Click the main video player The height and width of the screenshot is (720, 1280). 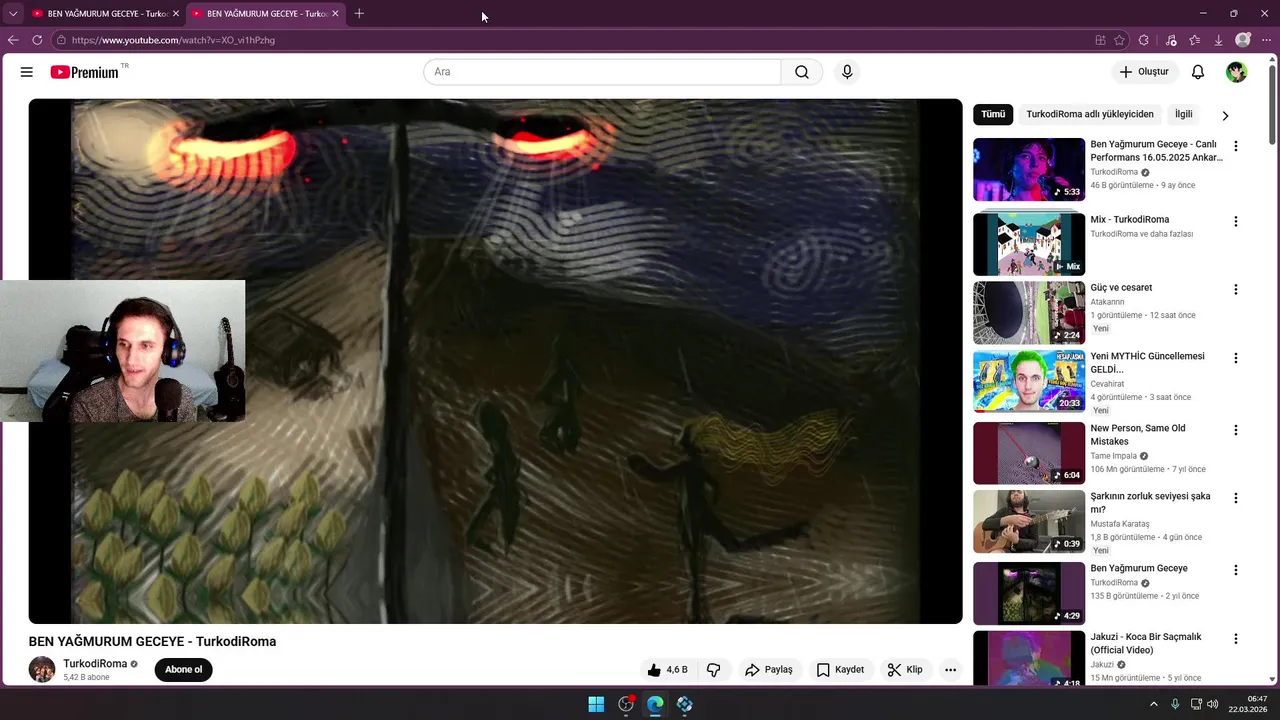click(495, 361)
